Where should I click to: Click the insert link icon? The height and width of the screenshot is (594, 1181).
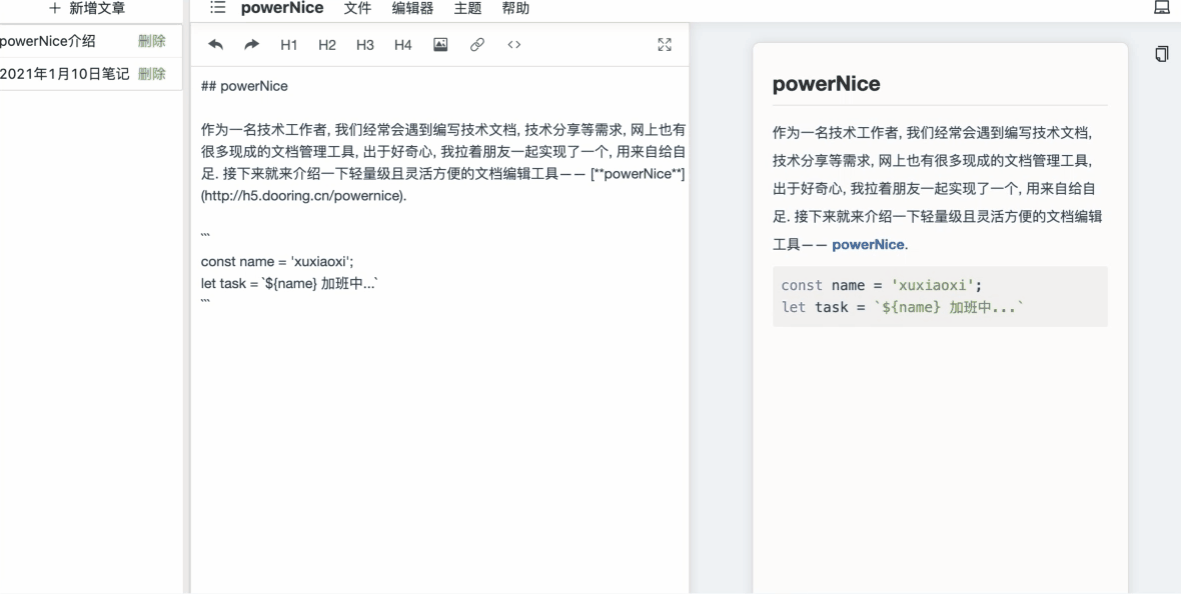477,44
